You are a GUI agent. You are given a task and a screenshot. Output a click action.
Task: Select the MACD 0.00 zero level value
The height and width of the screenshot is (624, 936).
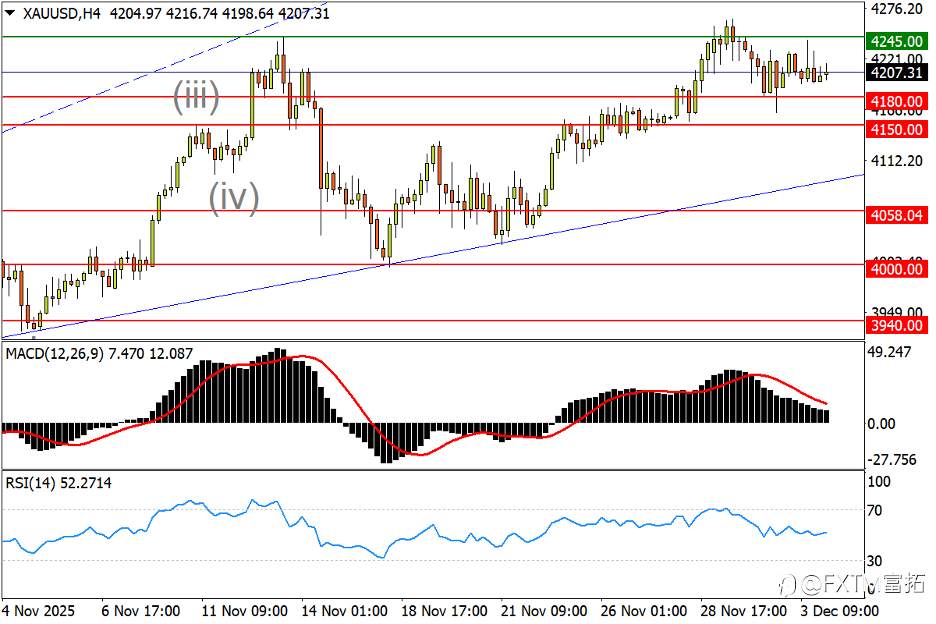[x=881, y=424]
